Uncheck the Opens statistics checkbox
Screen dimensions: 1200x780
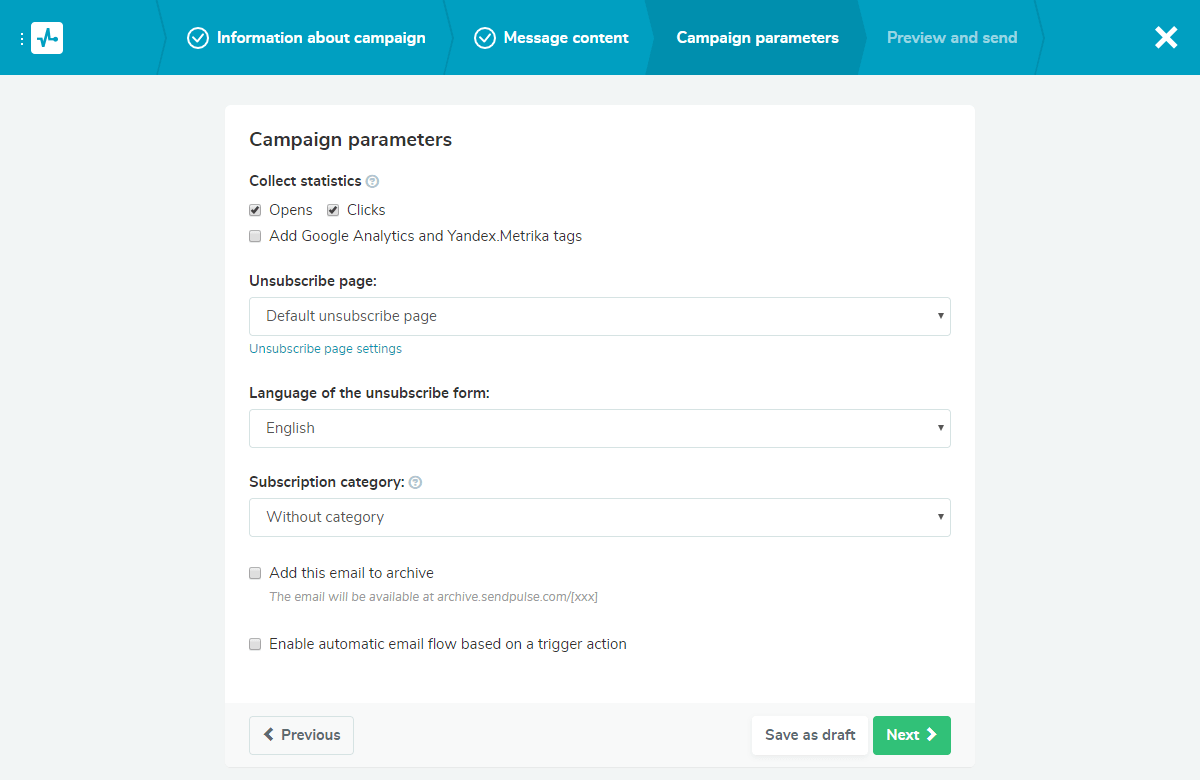point(255,210)
